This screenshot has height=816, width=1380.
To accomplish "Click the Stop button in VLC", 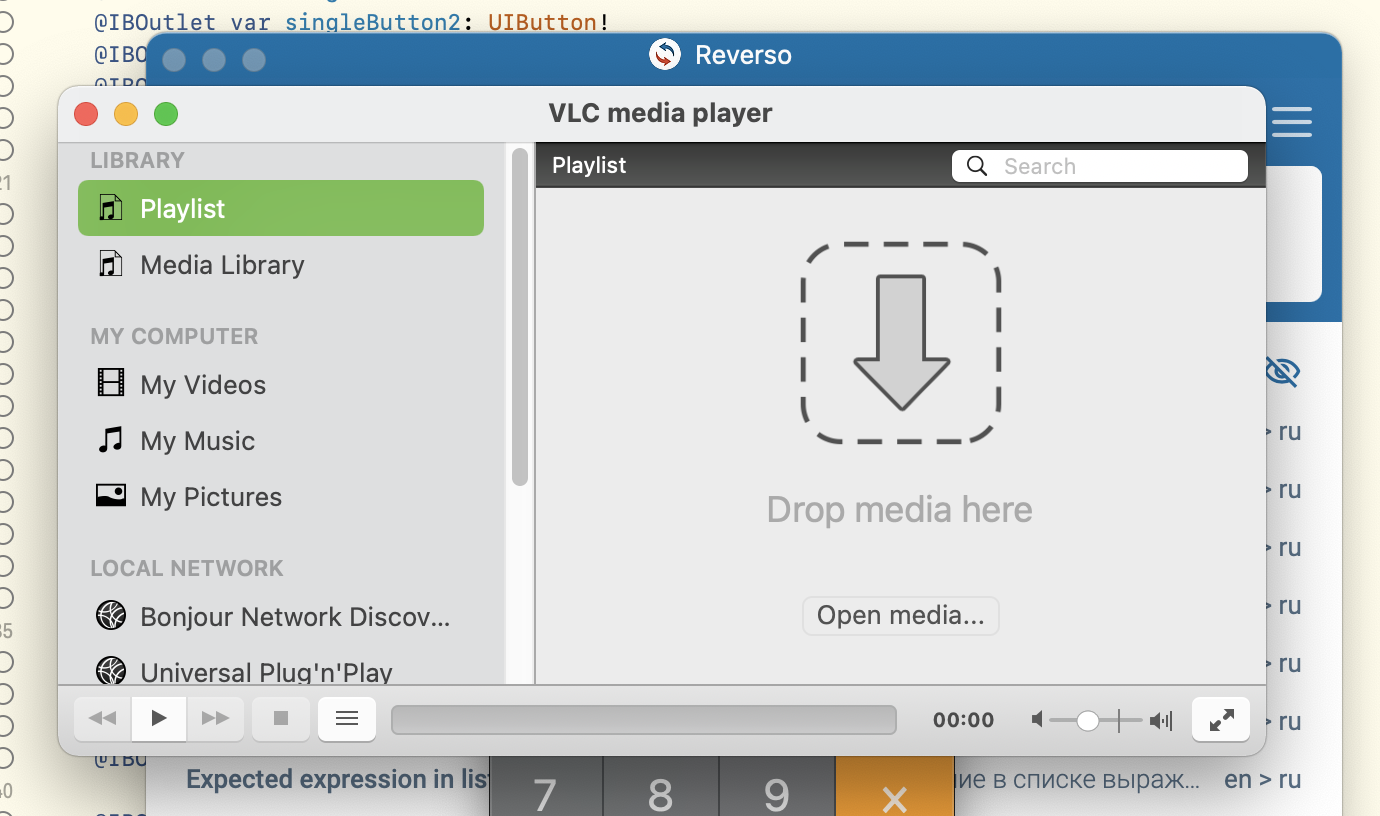I will pos(281,718).
